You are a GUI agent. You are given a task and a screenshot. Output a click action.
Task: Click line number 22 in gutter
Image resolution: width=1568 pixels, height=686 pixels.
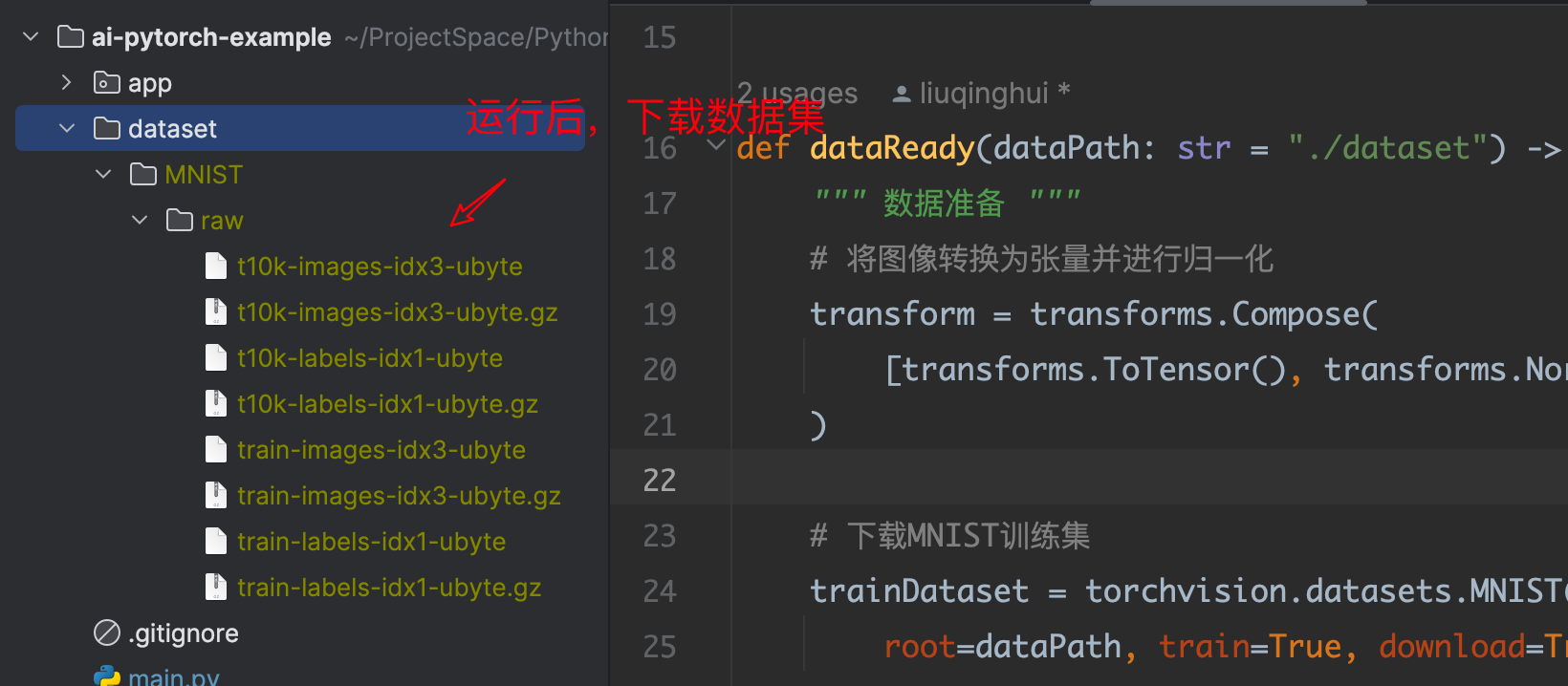(x=660, y=480)
